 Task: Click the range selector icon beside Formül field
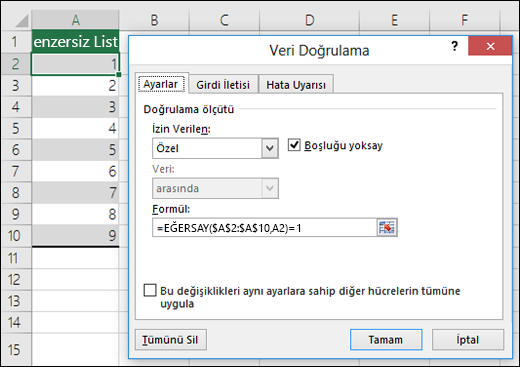click(x=387, y=228)
